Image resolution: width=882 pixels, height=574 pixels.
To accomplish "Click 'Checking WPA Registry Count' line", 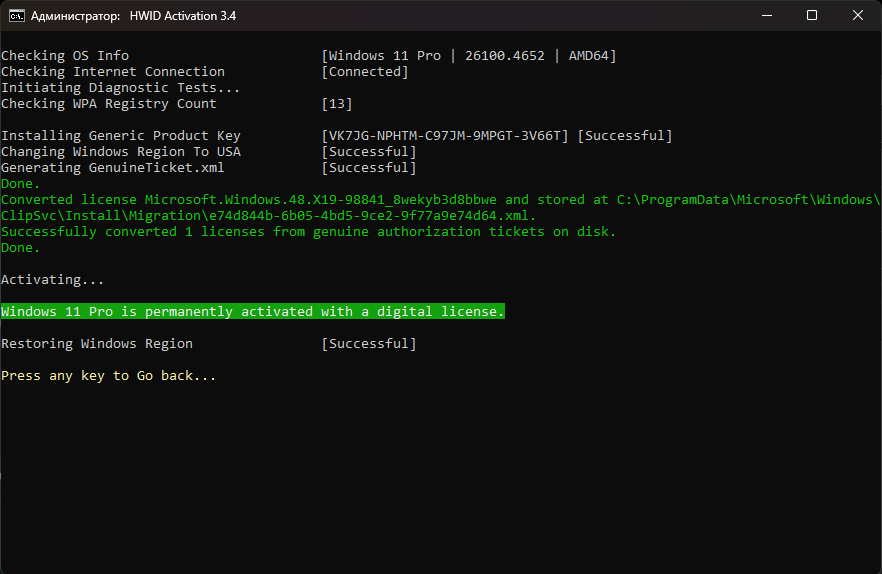I will tap(109, 104).
